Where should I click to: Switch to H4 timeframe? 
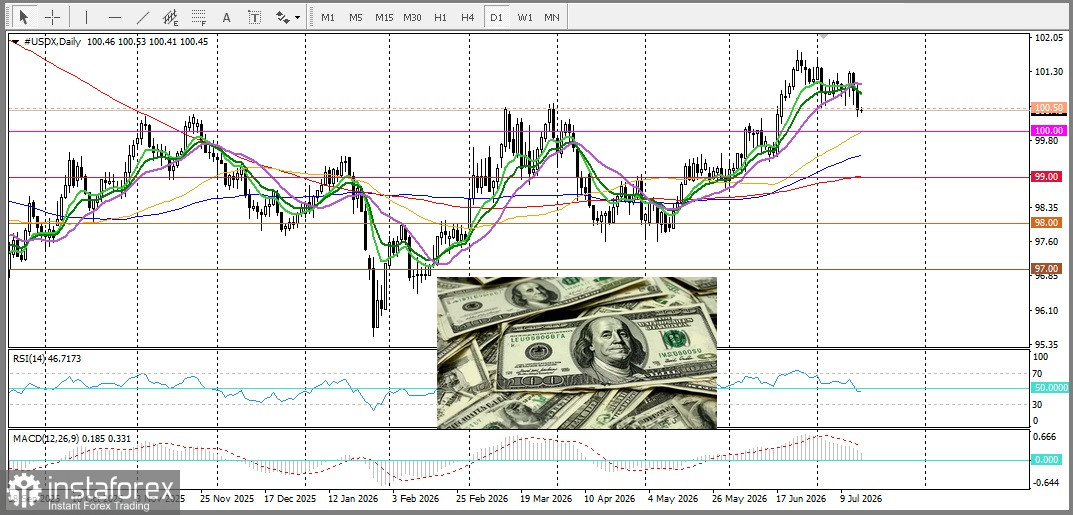[467, 17]
